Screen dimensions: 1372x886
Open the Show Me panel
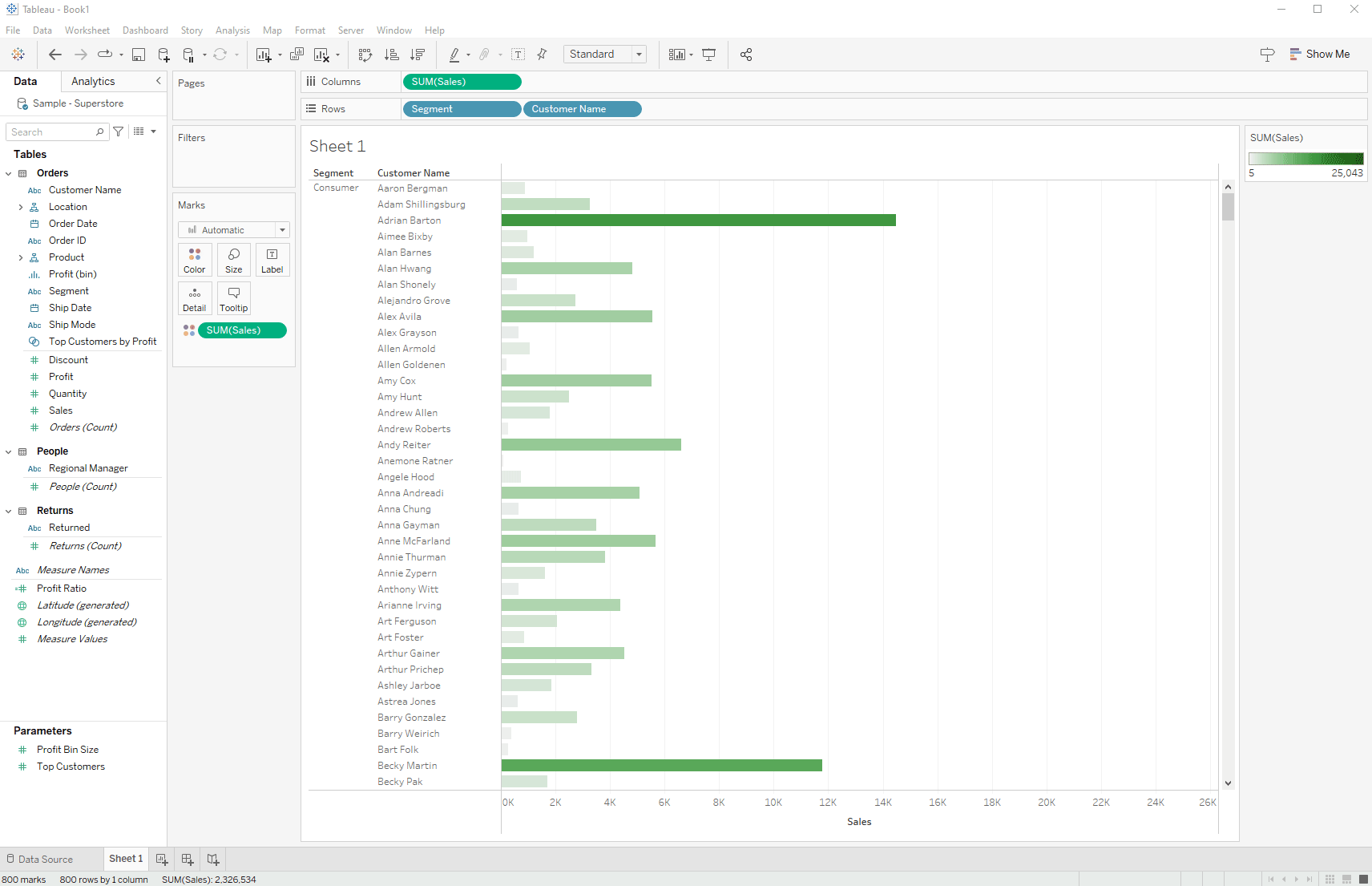(1319, 55)
